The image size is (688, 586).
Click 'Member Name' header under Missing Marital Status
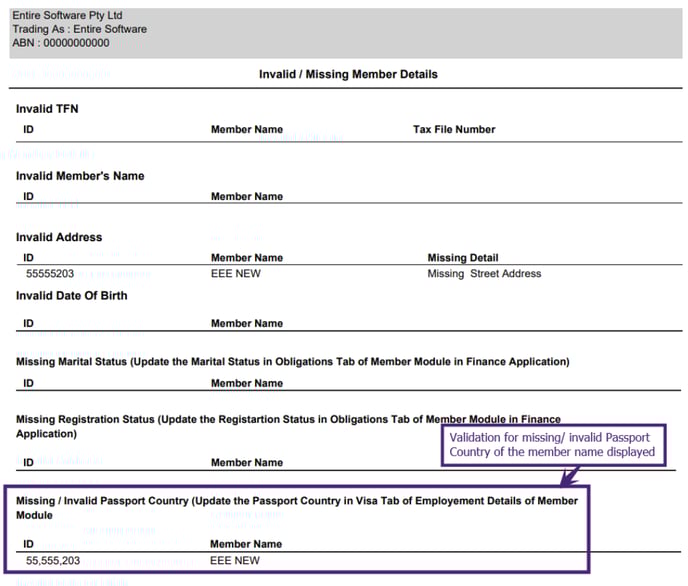coord(247,383)
